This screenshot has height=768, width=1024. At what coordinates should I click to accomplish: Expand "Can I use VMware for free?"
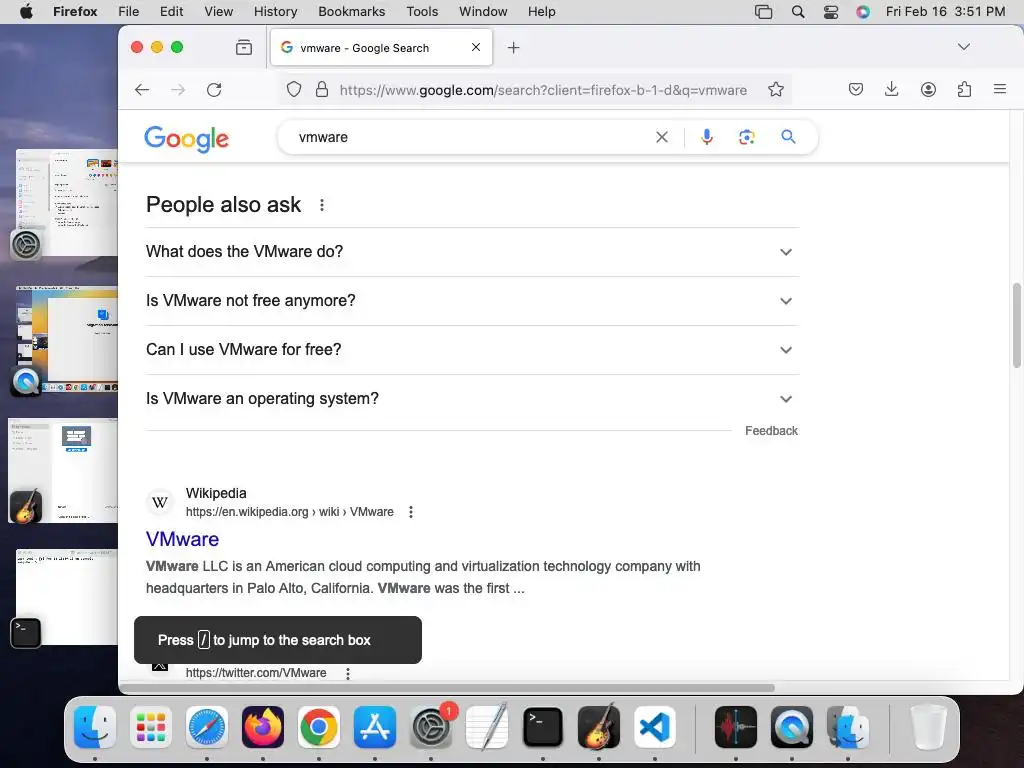click(472, 350)
